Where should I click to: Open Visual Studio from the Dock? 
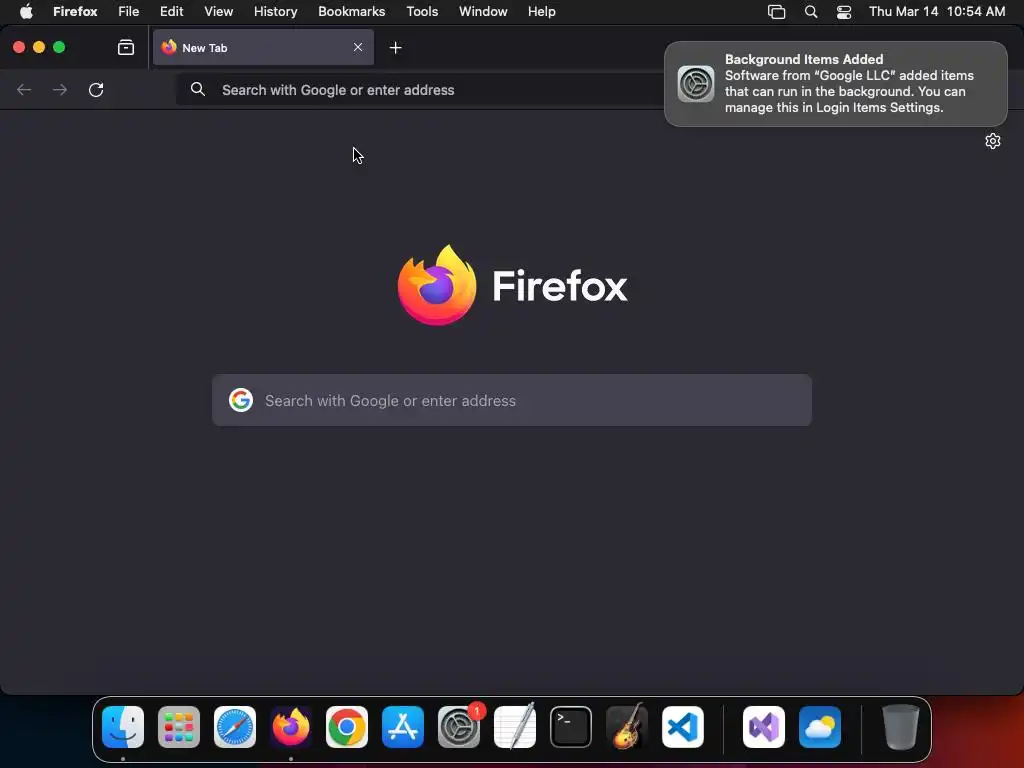[x=764, y=726]
